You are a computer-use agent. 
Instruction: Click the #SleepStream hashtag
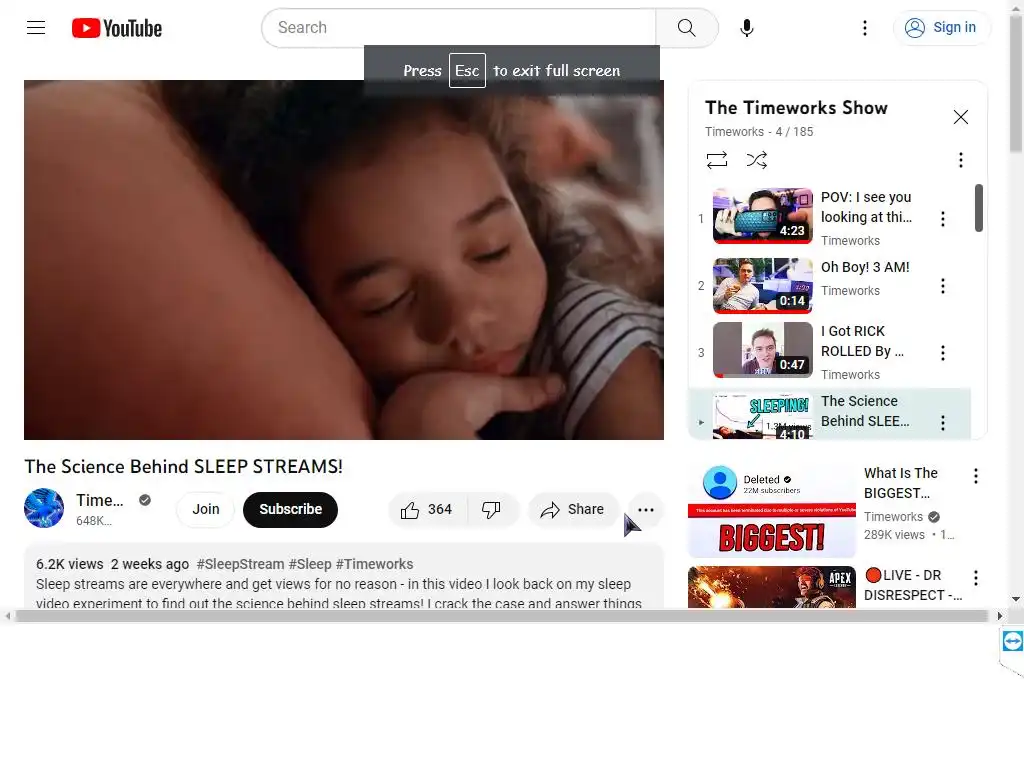240,564
